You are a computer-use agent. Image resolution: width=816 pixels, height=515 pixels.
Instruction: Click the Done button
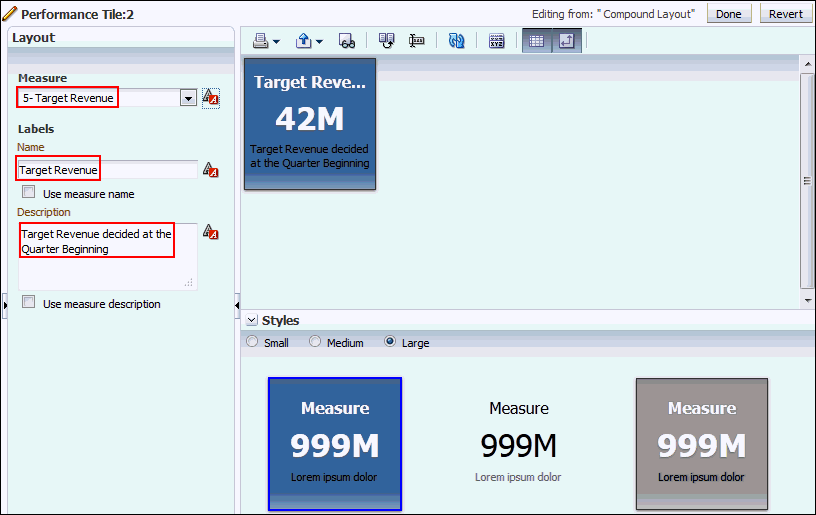pyautogui.click(x=729, y=14)
